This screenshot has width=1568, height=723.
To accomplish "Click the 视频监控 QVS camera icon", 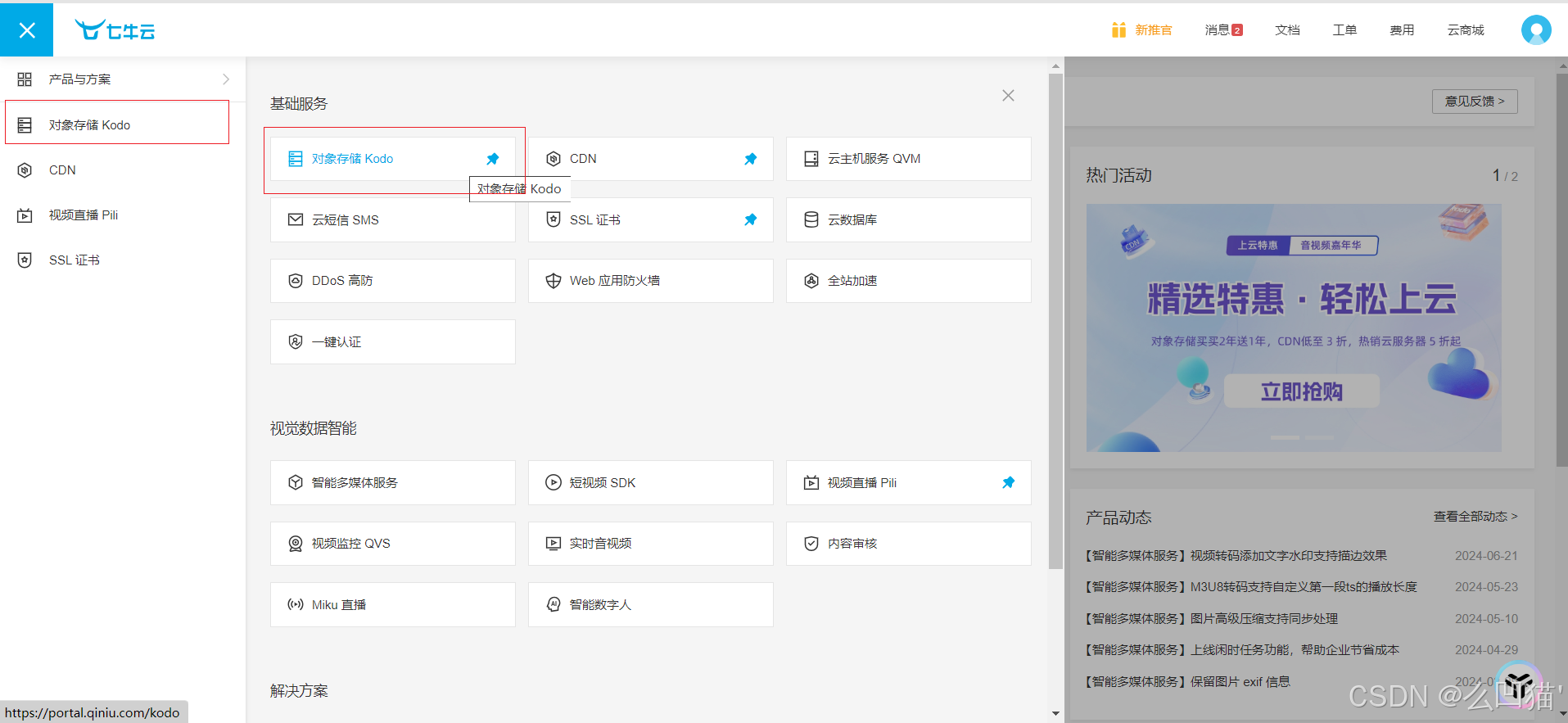I will 296,544.
